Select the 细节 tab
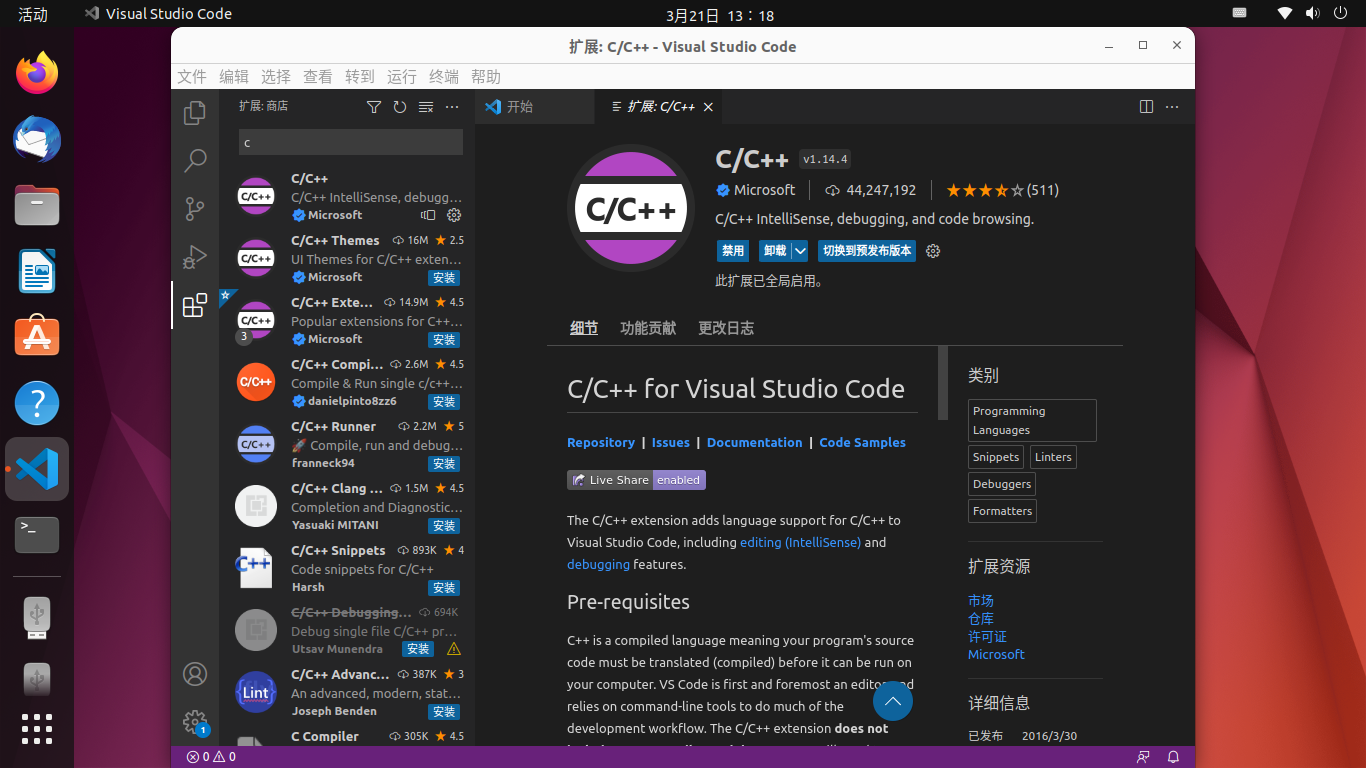The width and height of the screenshot is (1366, 768). pyautogui.click(x=584, y=328)
